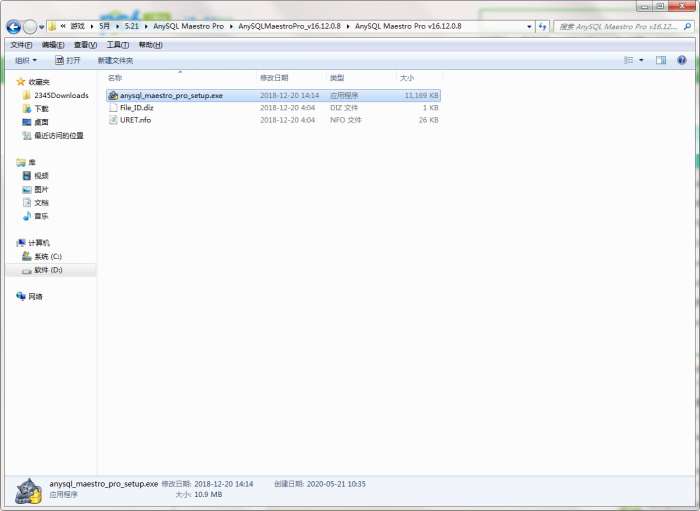Click the 26 KB size cell
The width and height of the screenshot is (700, 511).
coord(429,120)
